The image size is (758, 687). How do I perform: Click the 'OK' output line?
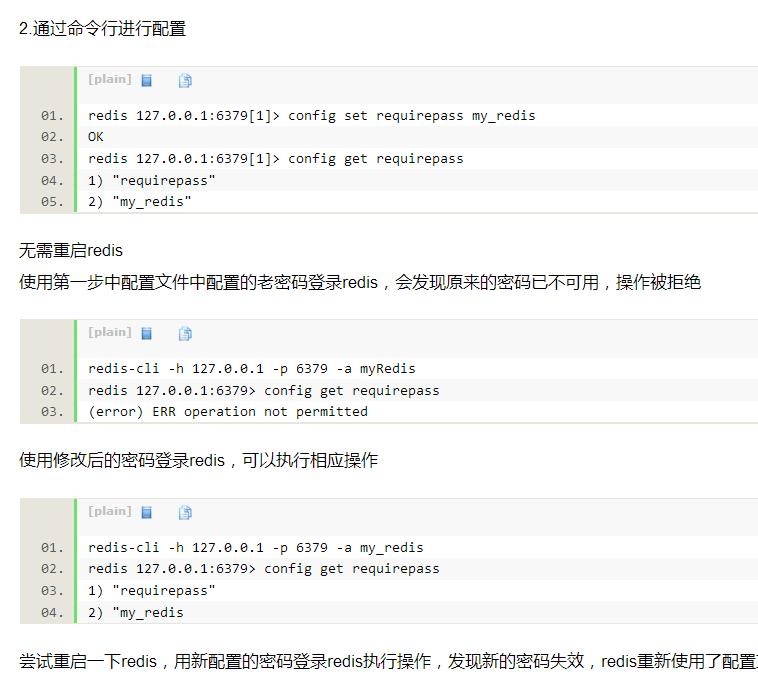pyautogui.click(x=96, y=137)
